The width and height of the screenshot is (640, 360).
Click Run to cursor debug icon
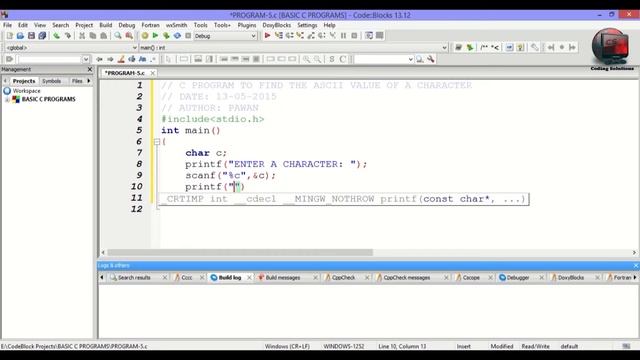[x=279, y=36]
